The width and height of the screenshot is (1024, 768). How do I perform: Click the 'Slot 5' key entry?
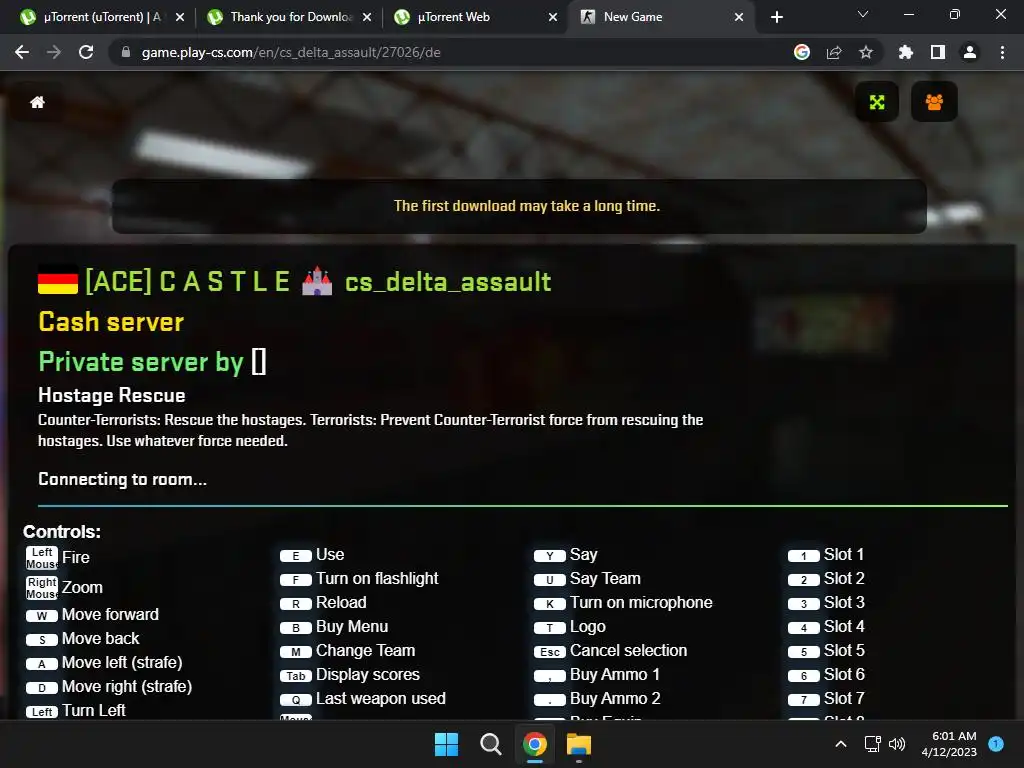(x=826, y=651)
